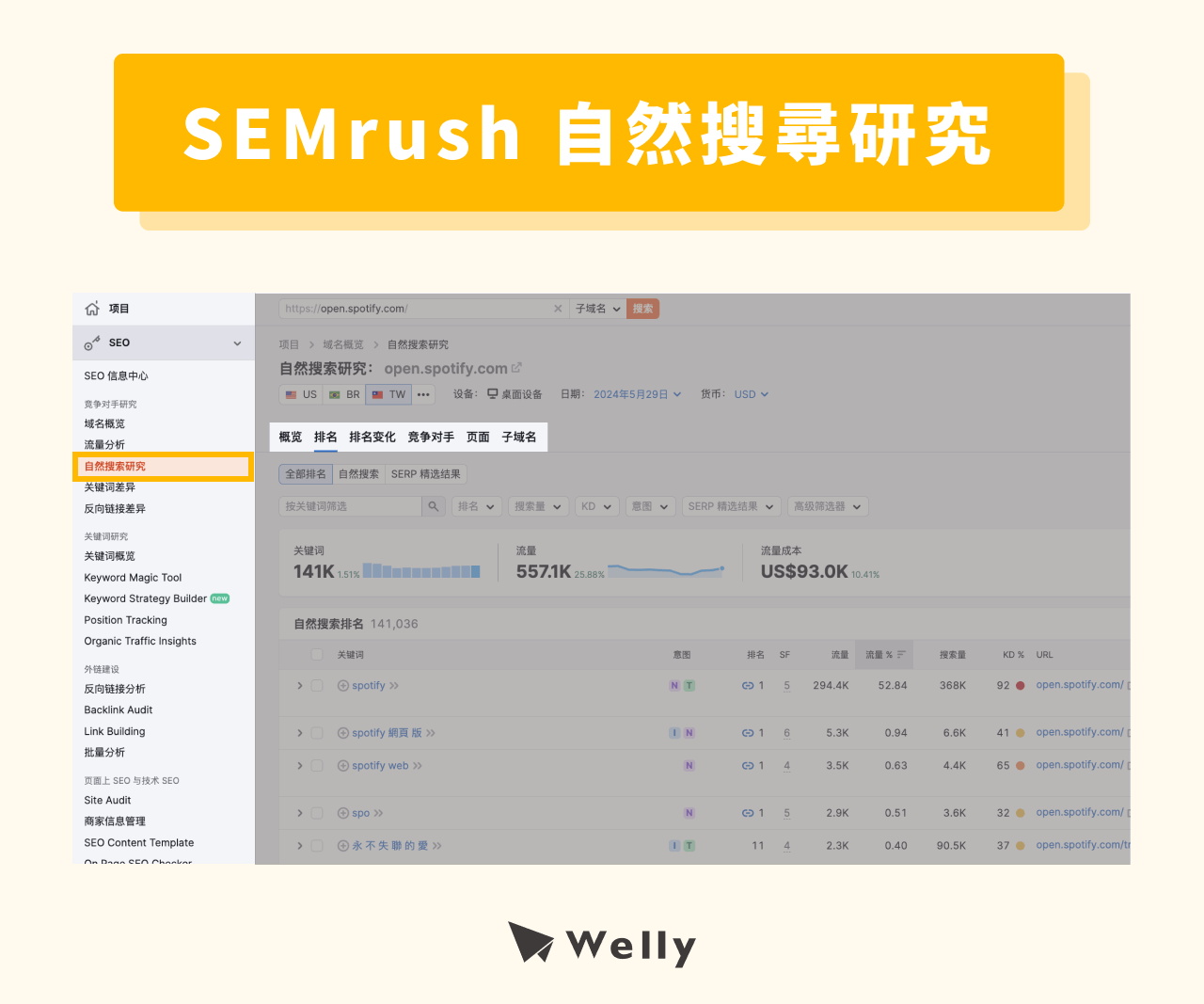This screenshot has width=1204, height=1004.
Task: Tick the checkbox for the spo row
Action: tap(317, 813)
